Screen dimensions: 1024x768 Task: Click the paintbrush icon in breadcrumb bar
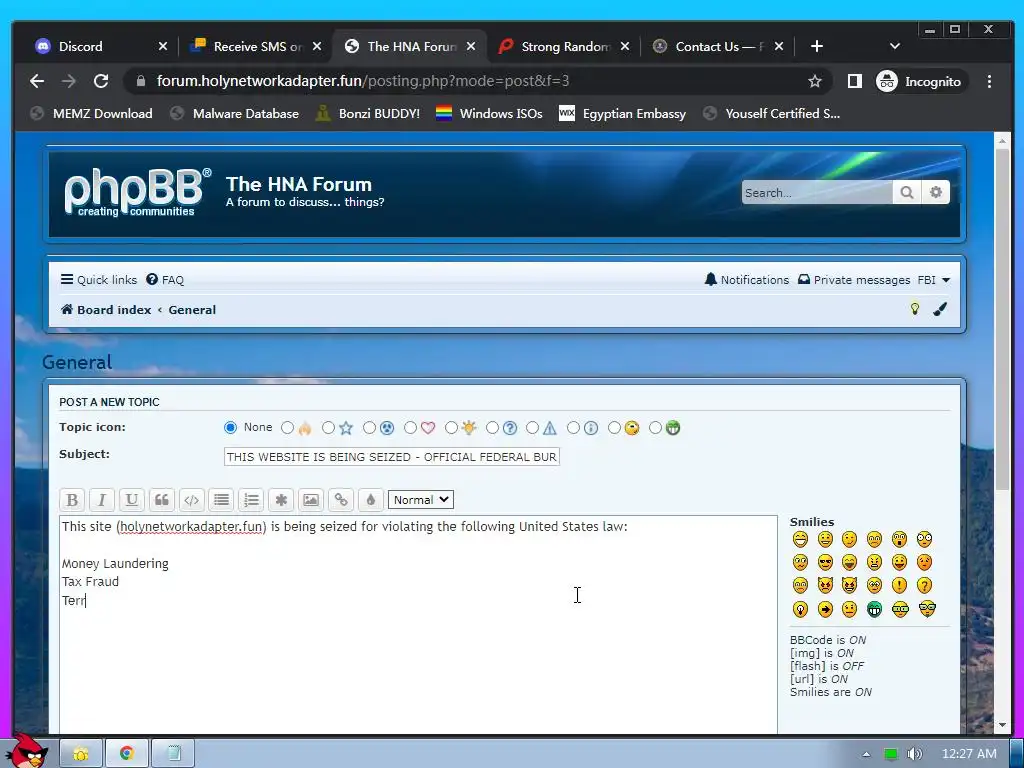[940, 309]
